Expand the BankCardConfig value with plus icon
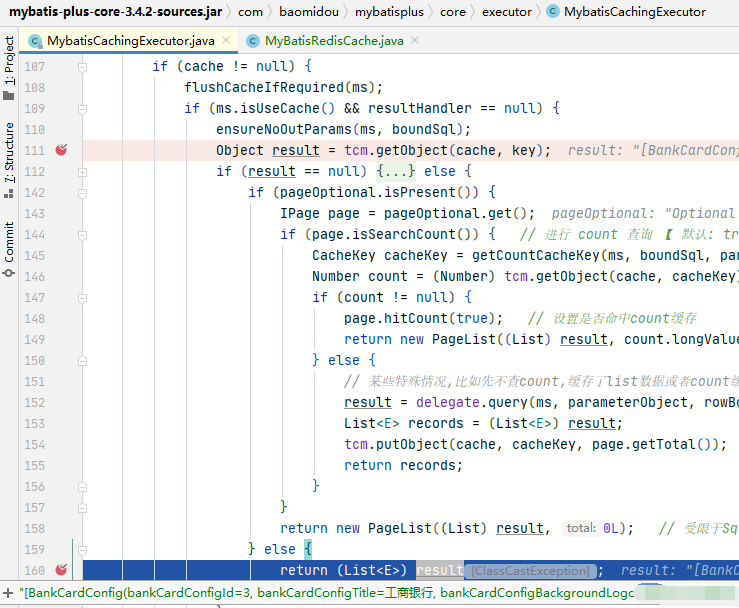This screenshot has height=608, width=739. [8, 593]
